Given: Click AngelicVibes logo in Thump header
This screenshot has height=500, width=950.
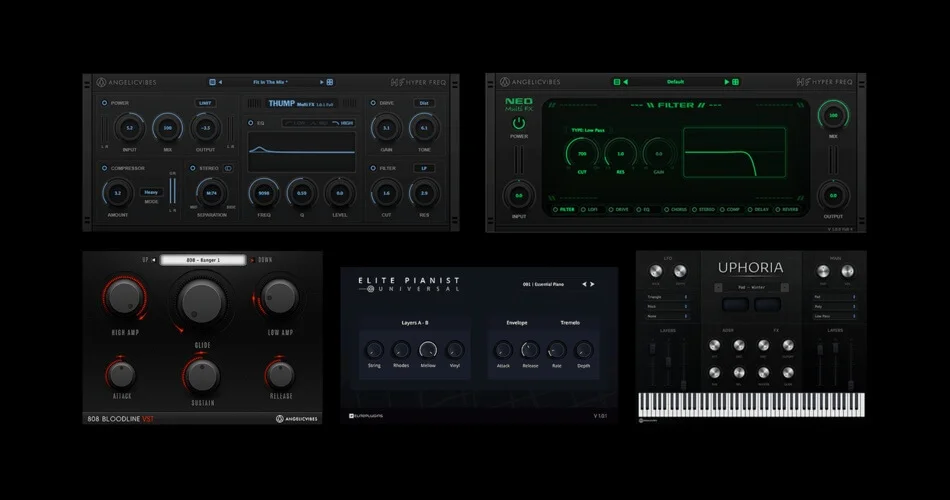Looking at the screenshot, I should click(x=126, y=82).
